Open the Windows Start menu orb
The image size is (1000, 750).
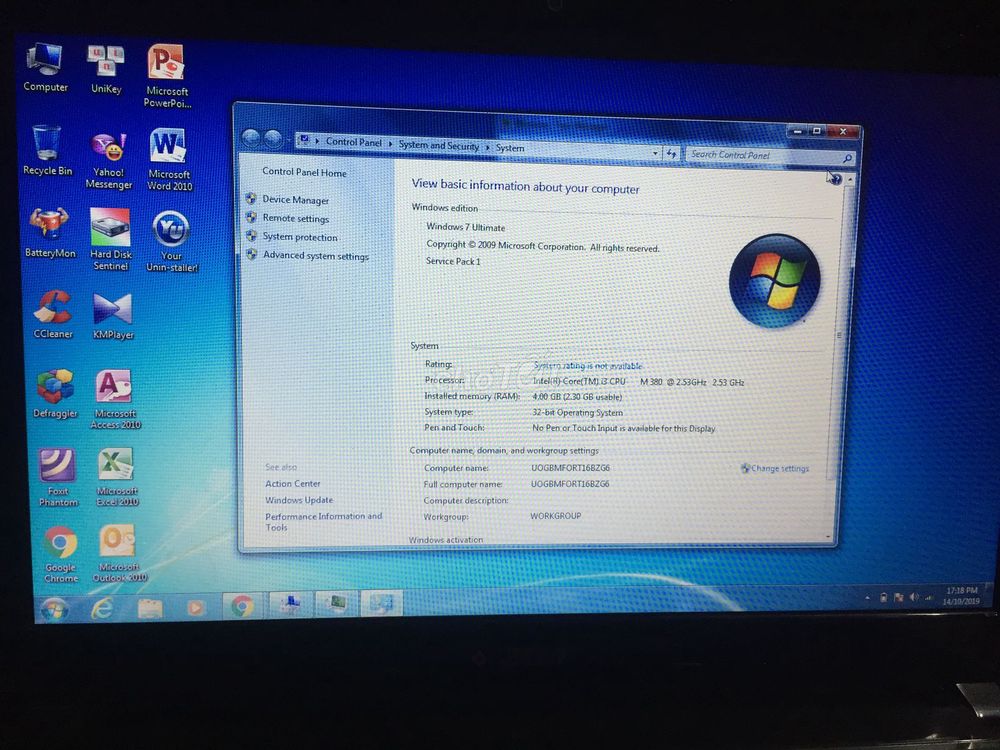point(54,608)
